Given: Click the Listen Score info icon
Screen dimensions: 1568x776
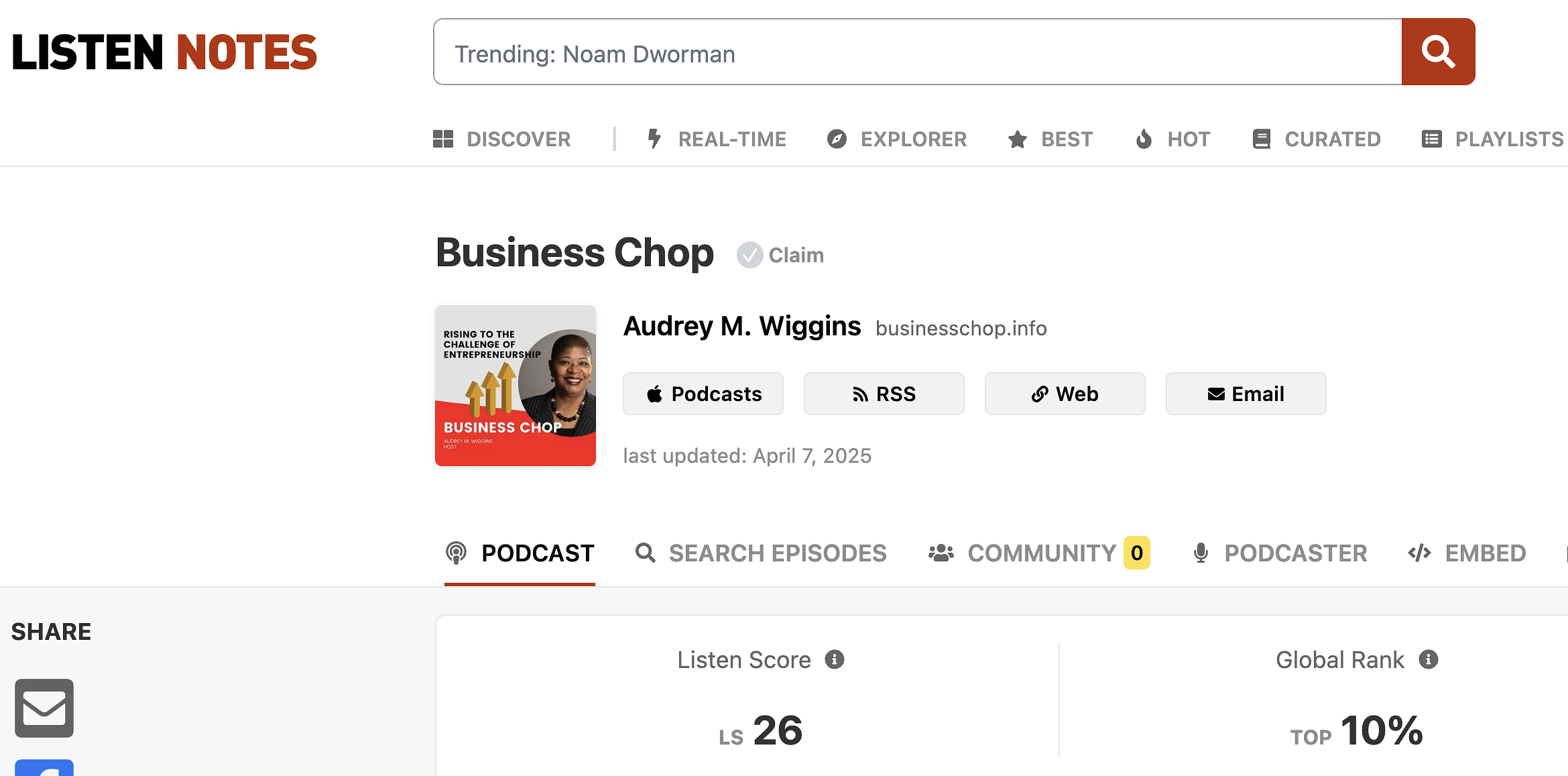Looking at the screenshot, I should (834, 659).
